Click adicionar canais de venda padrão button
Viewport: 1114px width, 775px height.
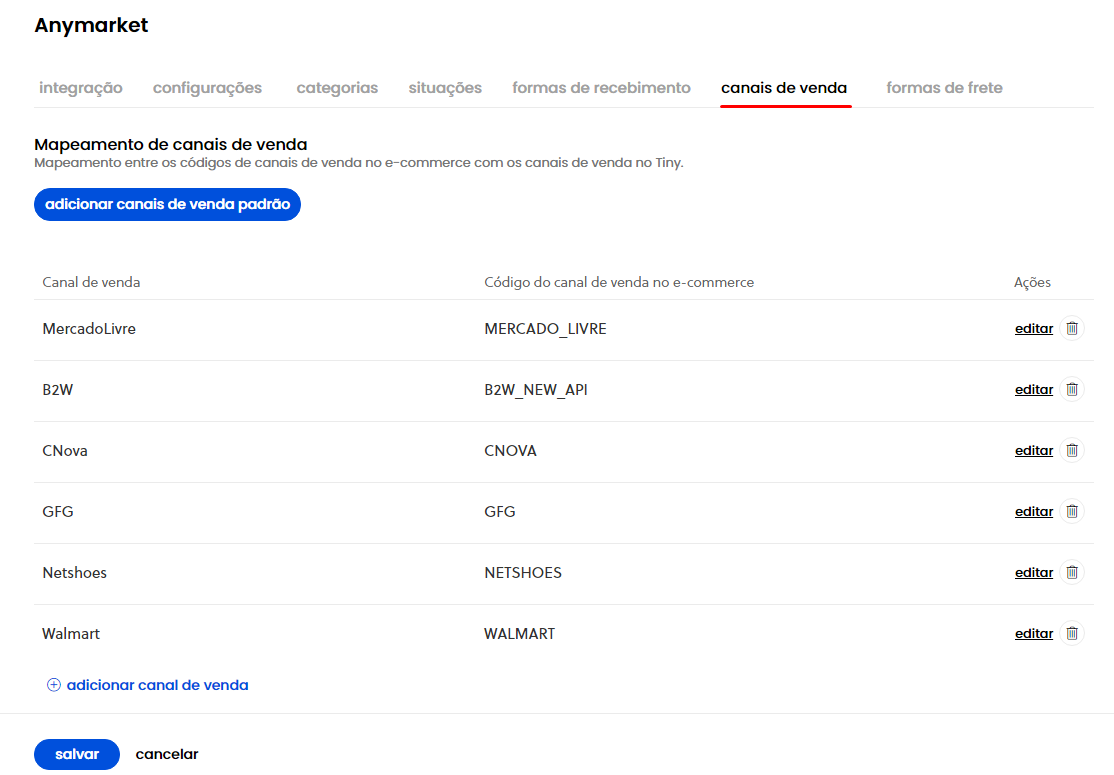(168, 205)
